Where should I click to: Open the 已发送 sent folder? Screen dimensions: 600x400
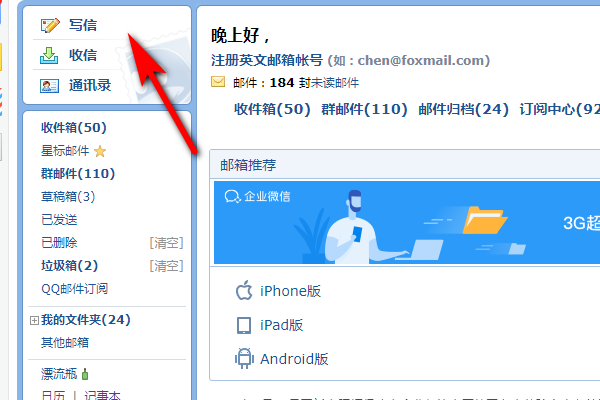[x=59, y=220]
